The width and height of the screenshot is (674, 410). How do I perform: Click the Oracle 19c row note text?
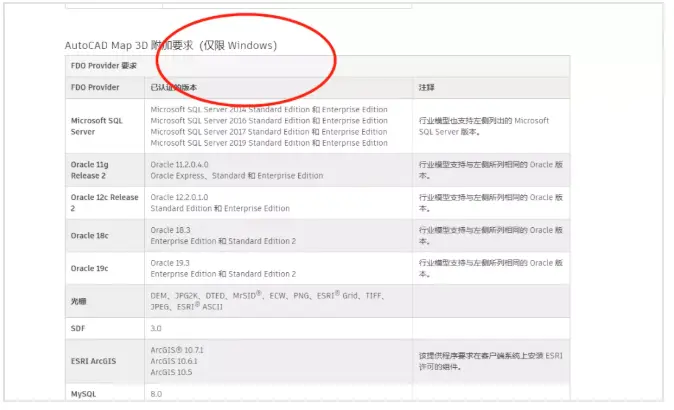coord(490,268)
